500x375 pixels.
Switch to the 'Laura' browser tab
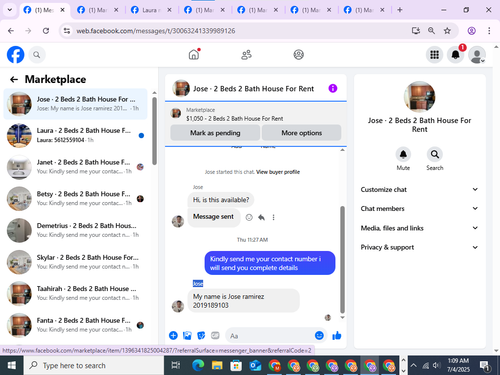click(x=150, y=10)
